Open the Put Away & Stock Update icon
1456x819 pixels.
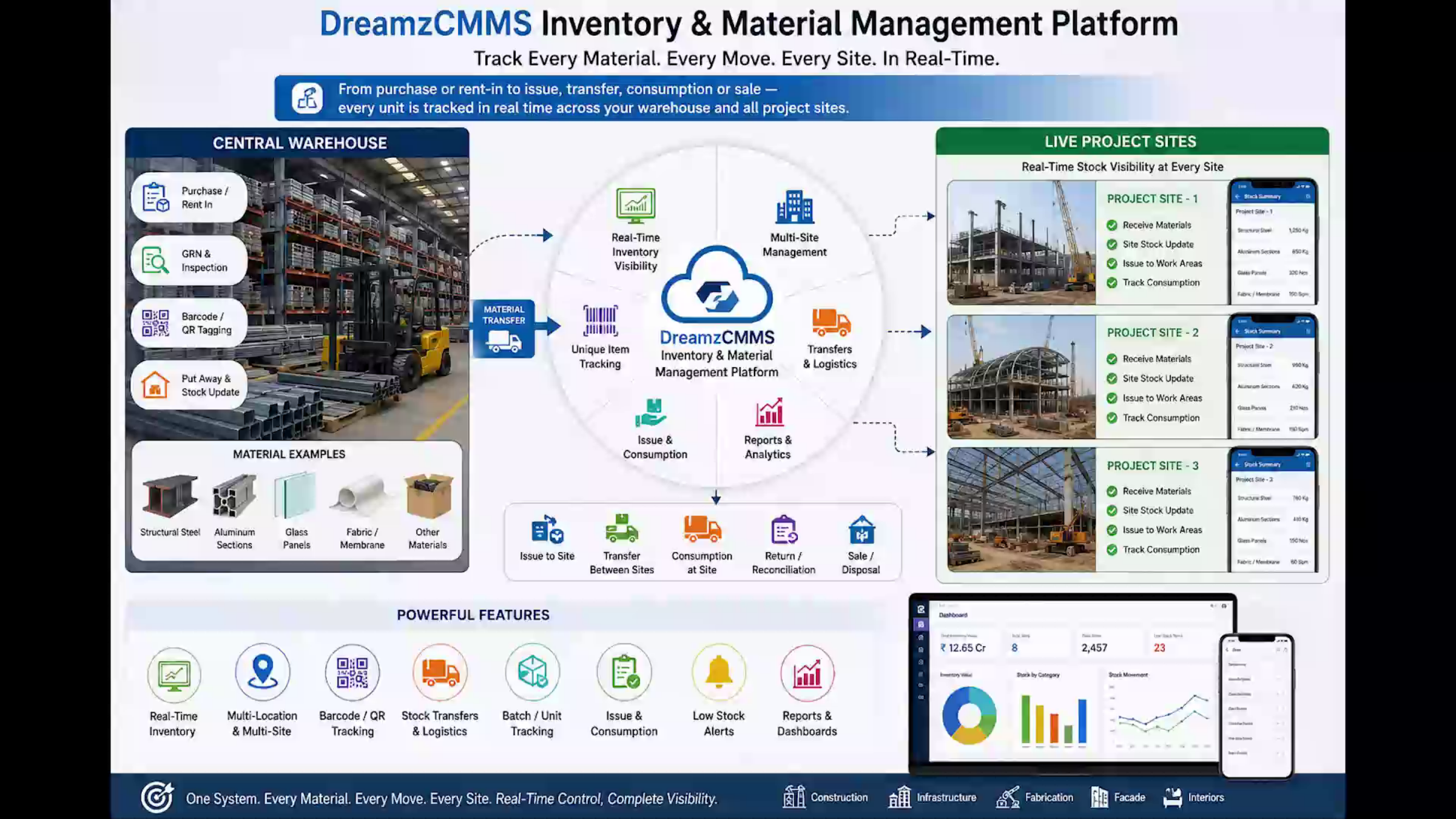[155, 385]
